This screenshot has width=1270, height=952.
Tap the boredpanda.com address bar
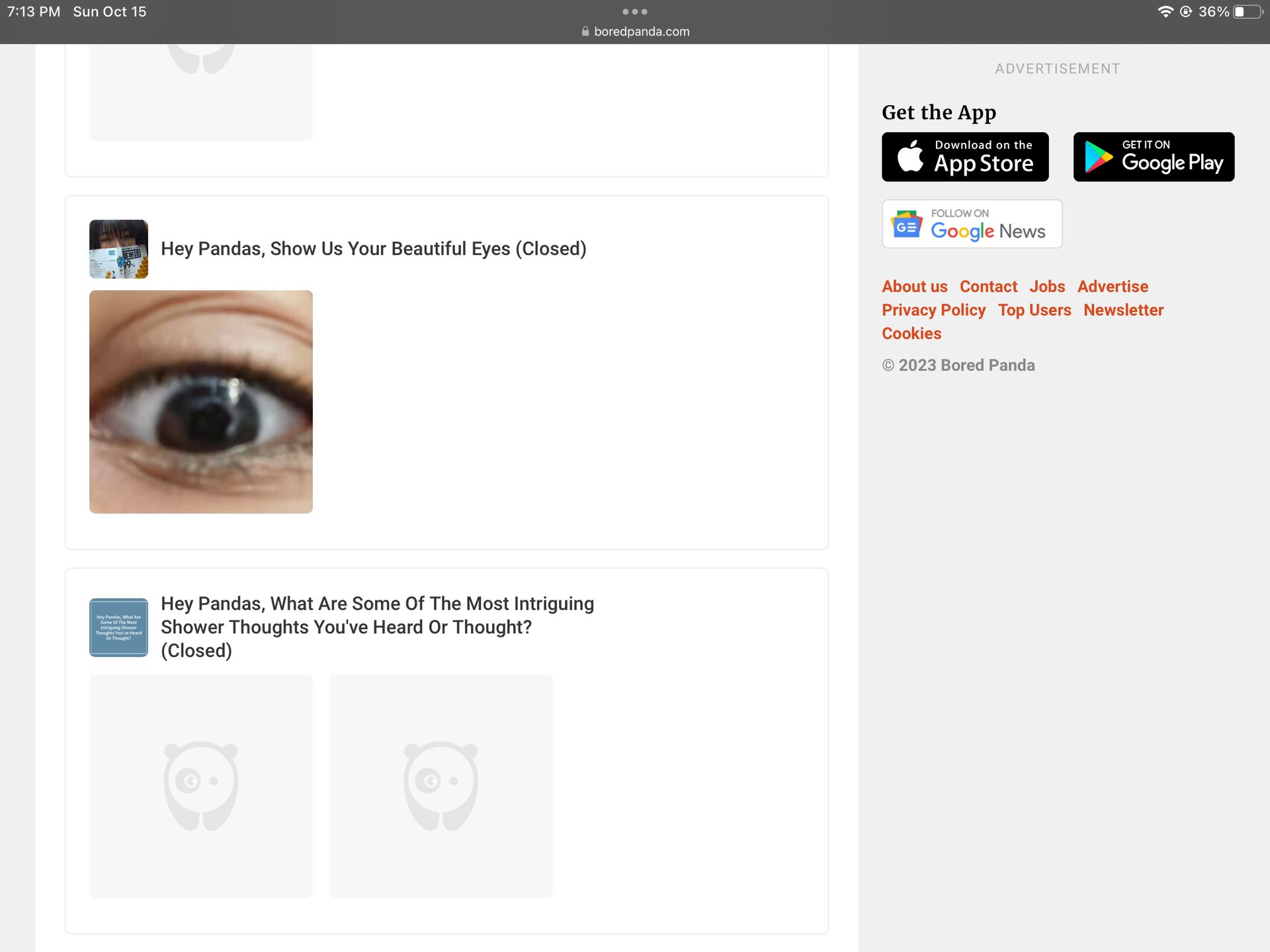coord(641,31)
